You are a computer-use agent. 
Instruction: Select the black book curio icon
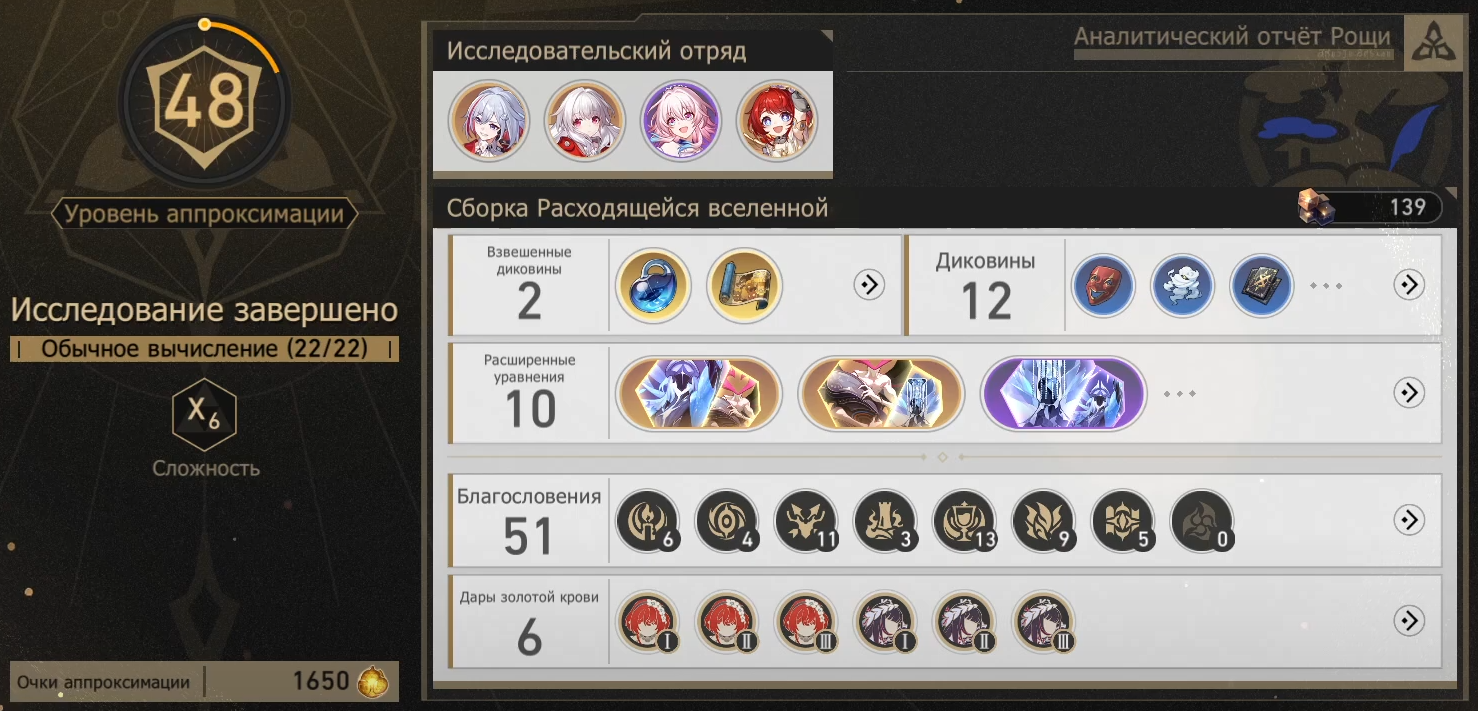[x=1262, y=286]
